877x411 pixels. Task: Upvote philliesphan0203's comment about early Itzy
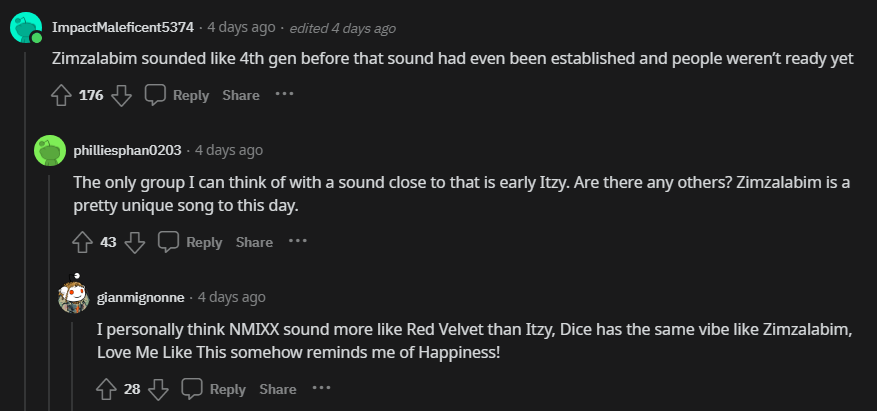[x=83, y=242]
